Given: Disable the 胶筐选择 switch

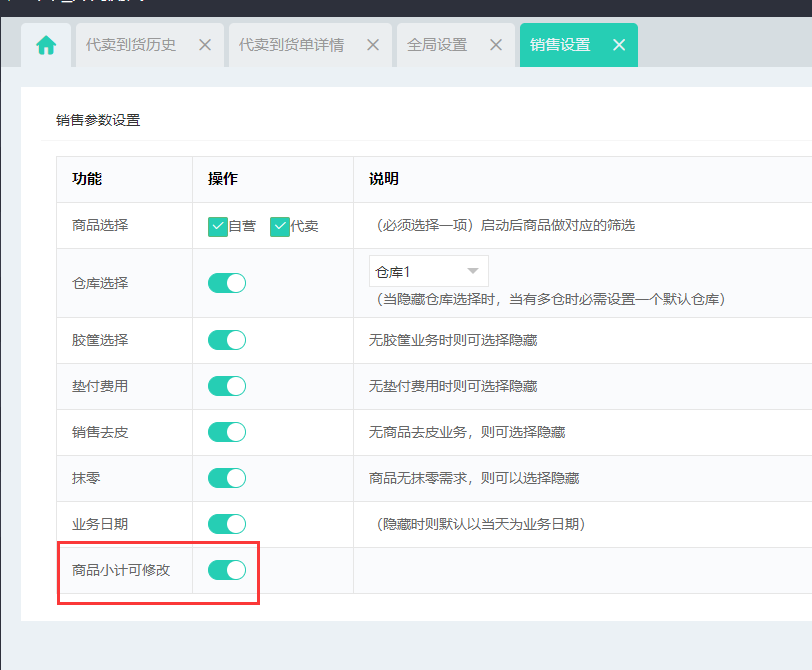Looking at the screenshot, I should 227,340.
